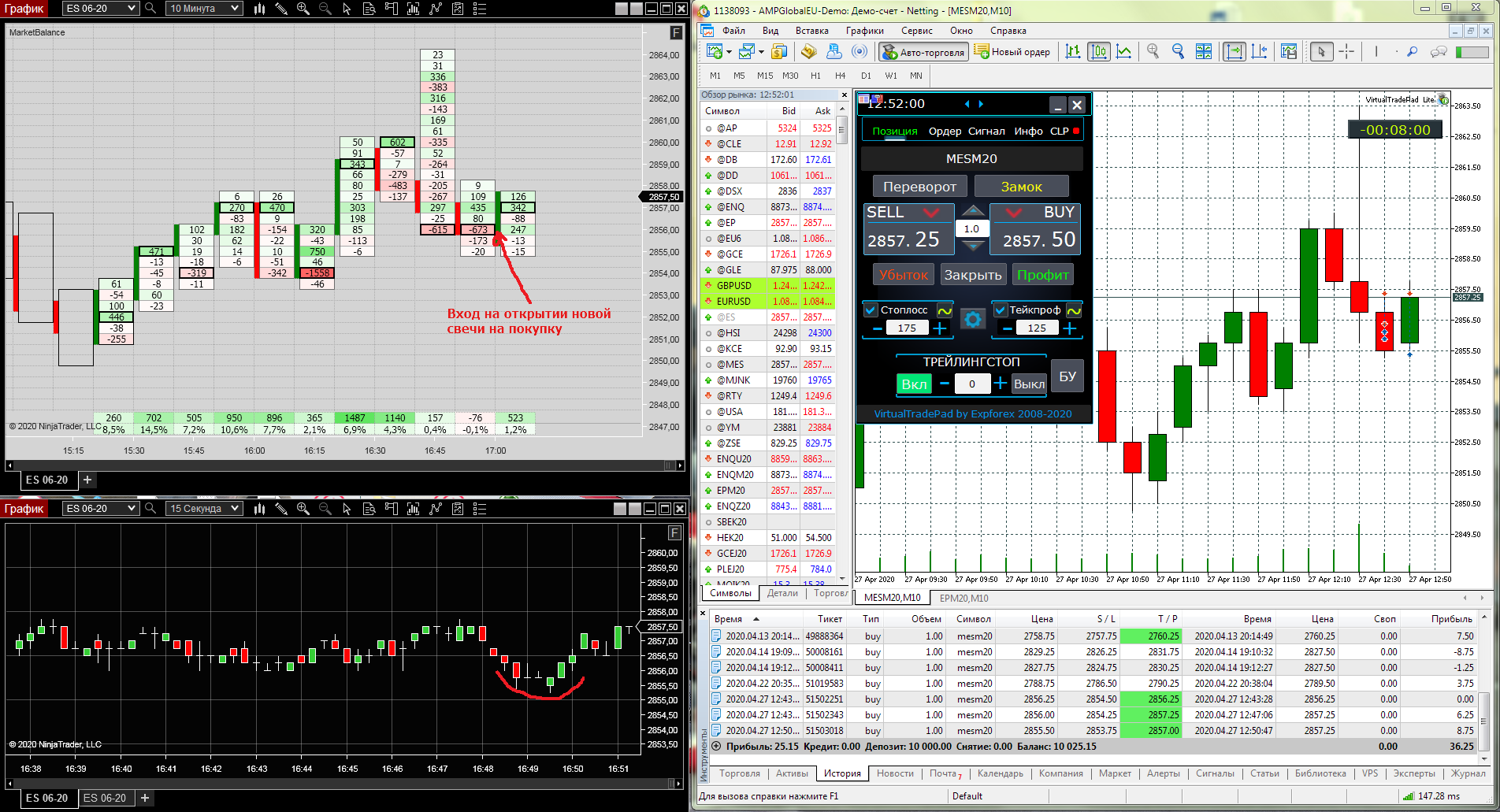Image resolution: width=1500 pixels, height=812 pixels.
Task: Click the F button on MarketBalance chart
Action: tap(676, 32)
